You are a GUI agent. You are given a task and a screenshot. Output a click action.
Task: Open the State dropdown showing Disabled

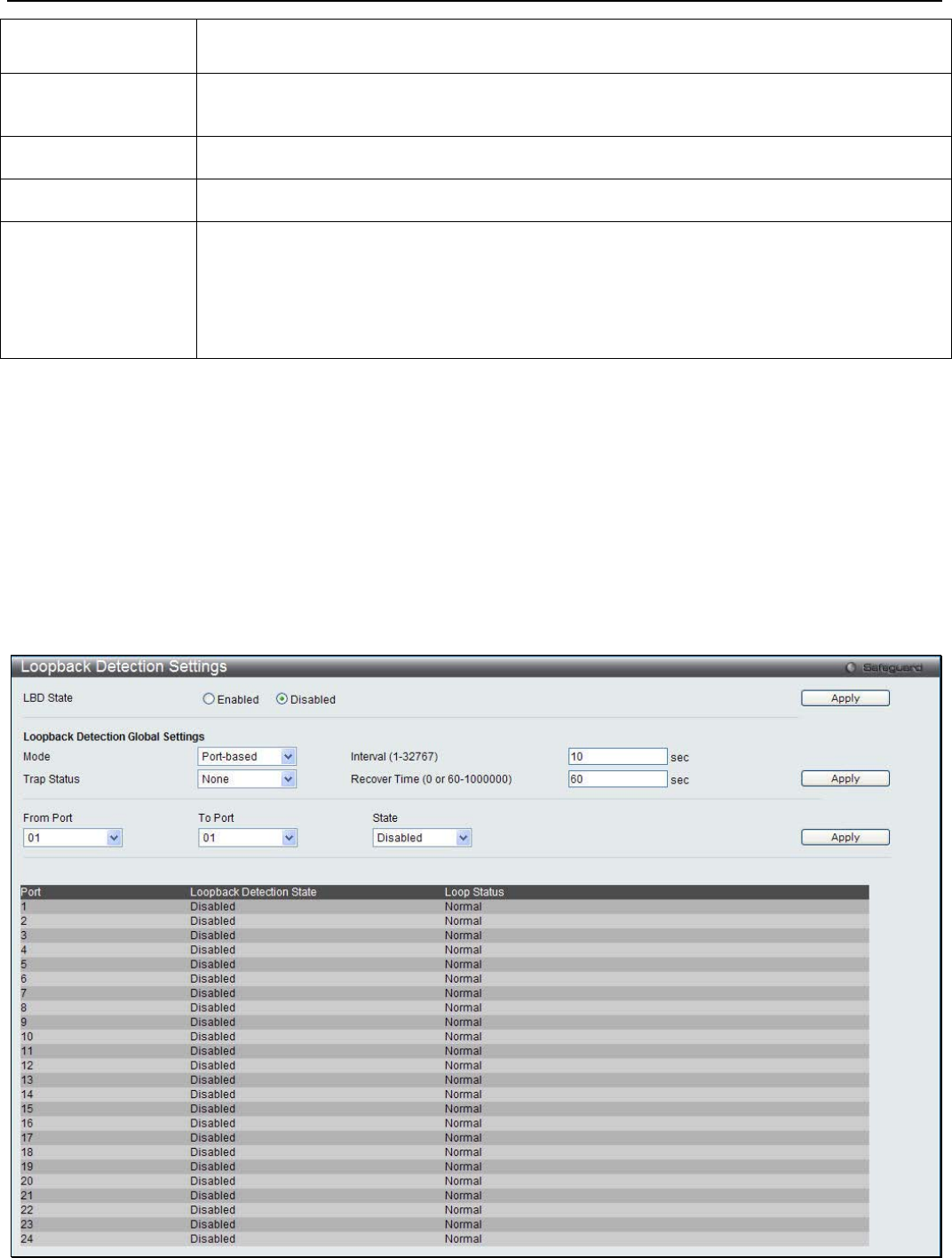tap(422, 838)
